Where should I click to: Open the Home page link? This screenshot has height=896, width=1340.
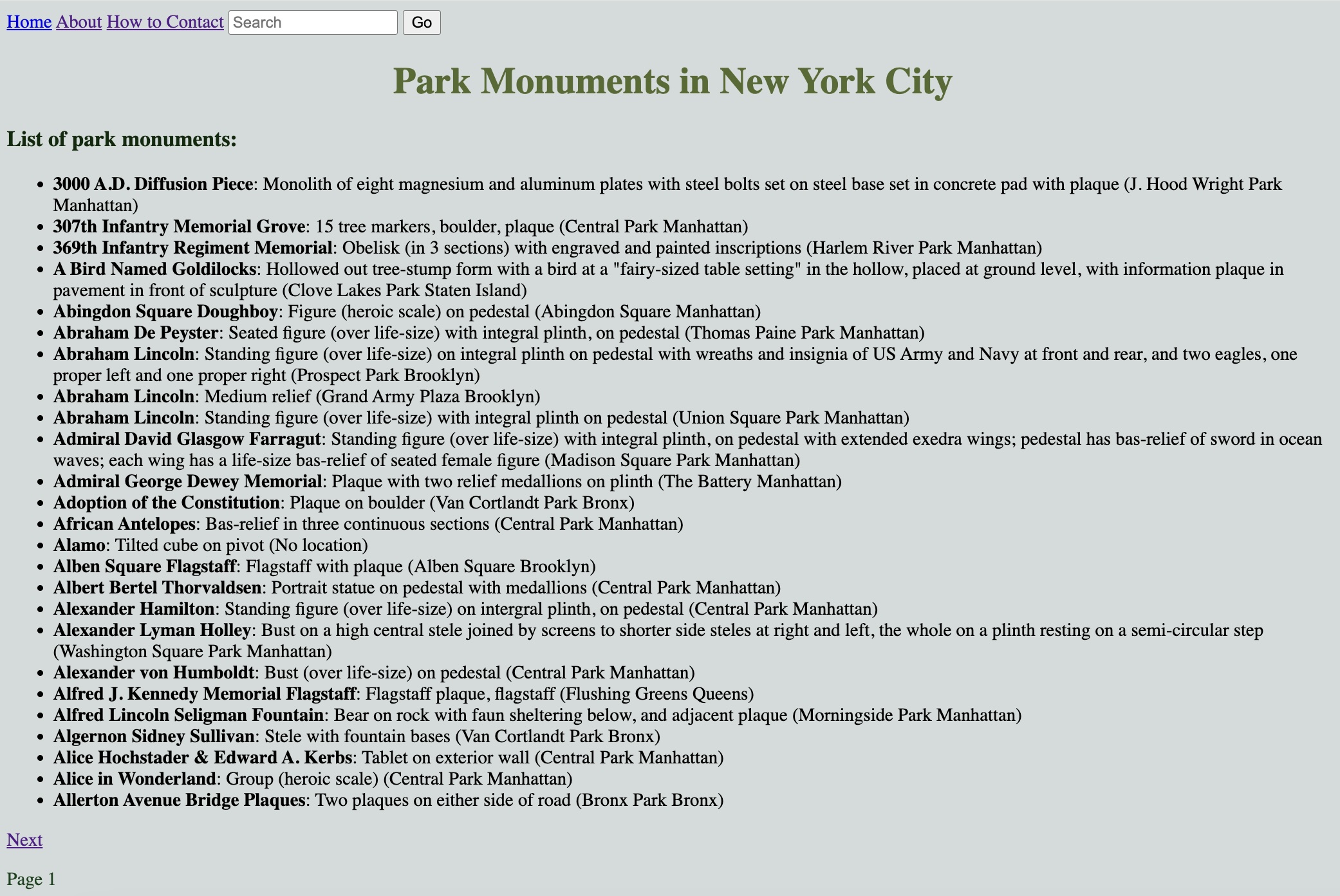29,22
